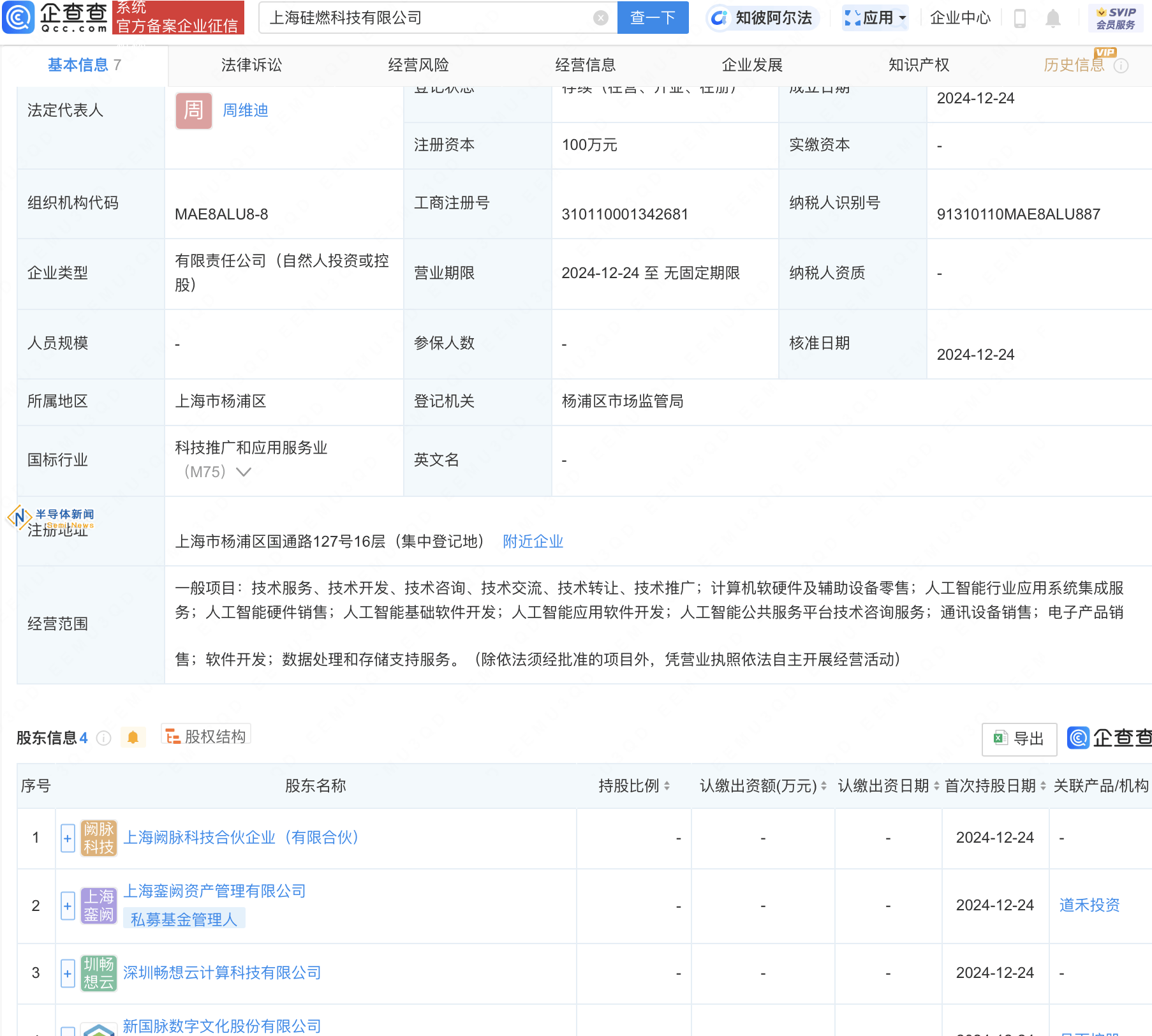This screenshot has width=1152, height=1036.
Task: Click the orange alert bell beside 股东信息
Action: [133, 737]
